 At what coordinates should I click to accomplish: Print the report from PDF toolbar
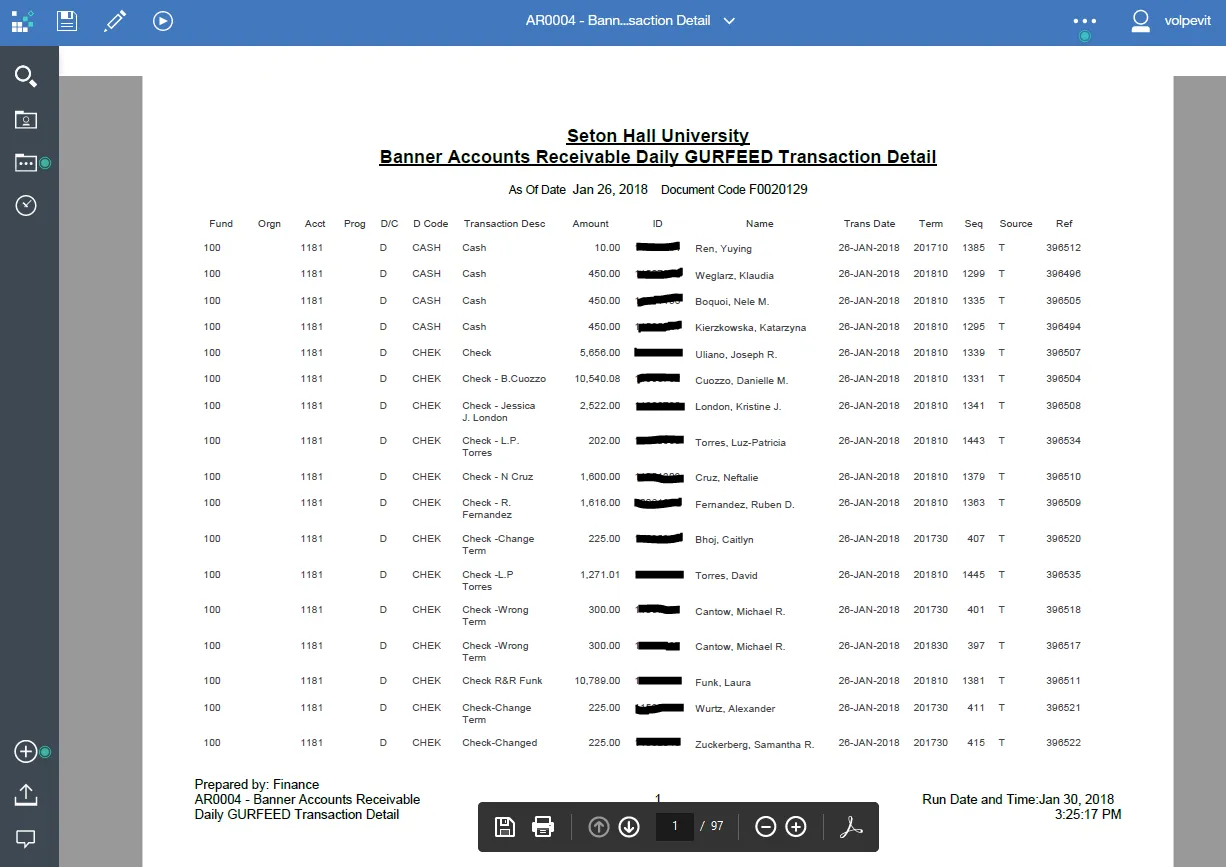pos(543,827)
